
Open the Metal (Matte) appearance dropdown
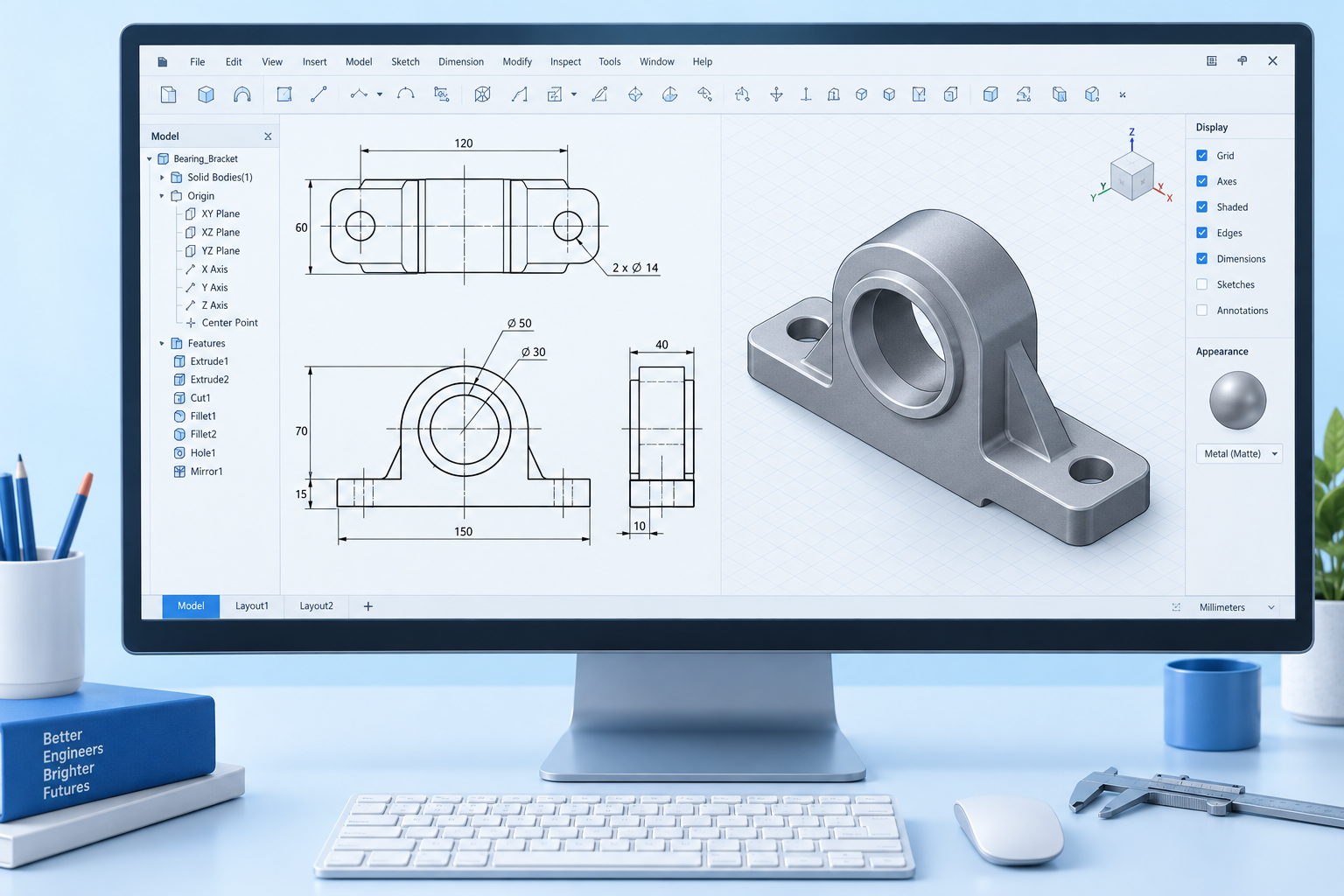point(1239,453)
